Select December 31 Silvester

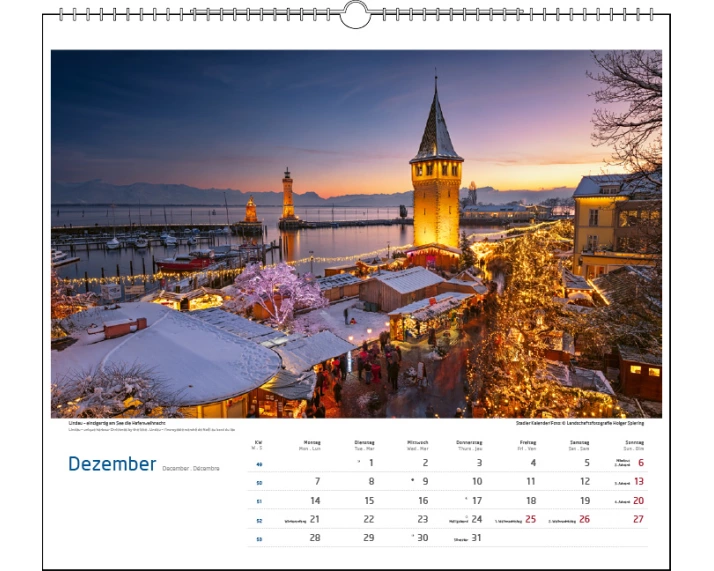tap(476, 537)
